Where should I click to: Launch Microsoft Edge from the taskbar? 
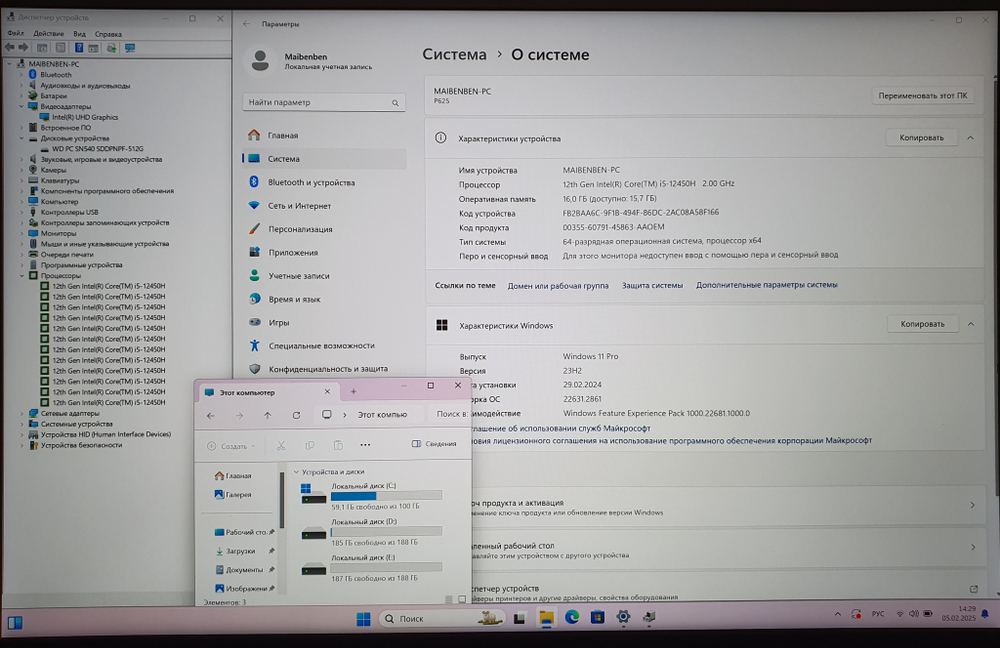click(572, 617)
